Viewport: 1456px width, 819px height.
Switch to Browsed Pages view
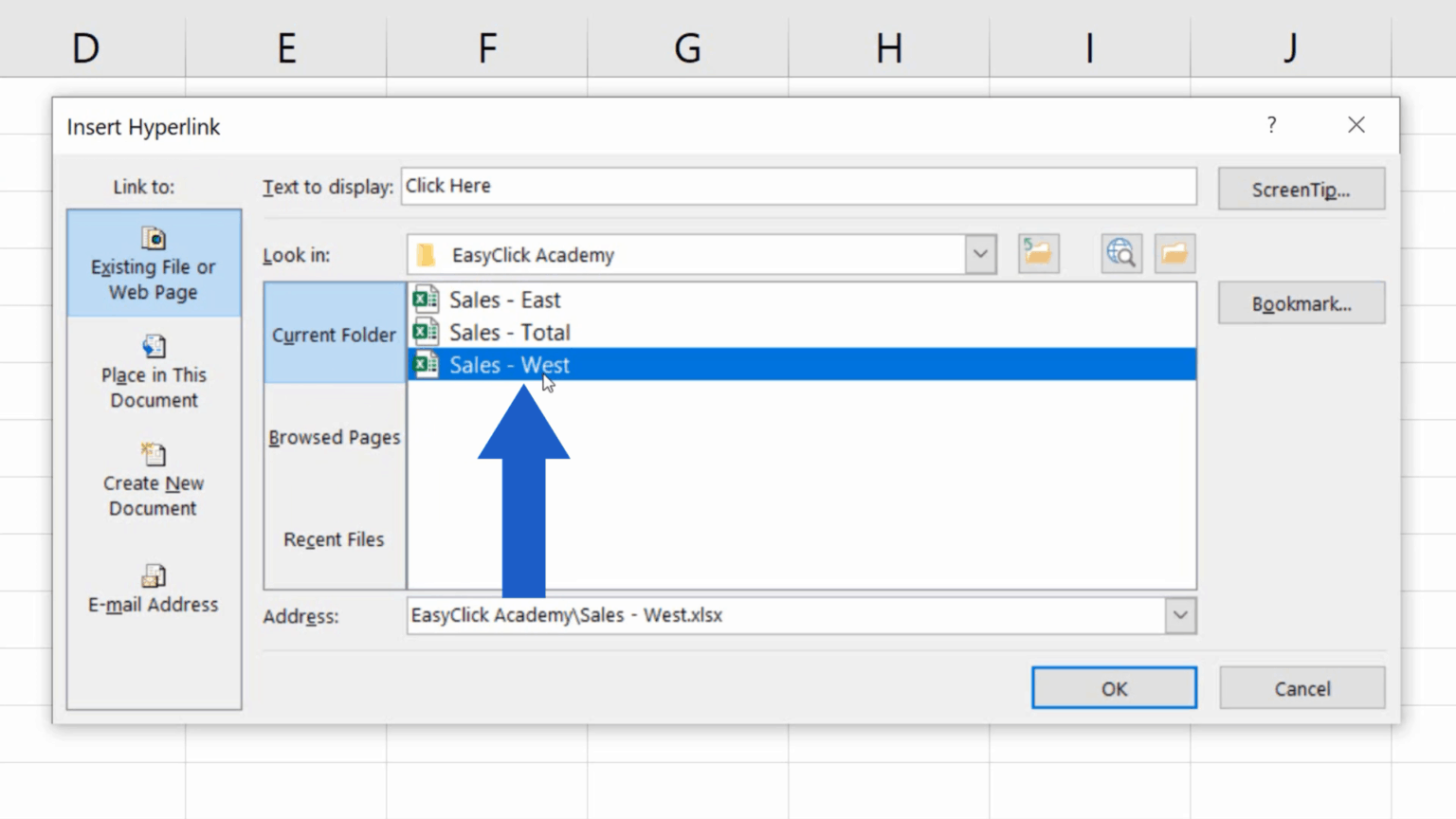click(x=334, y=437)
